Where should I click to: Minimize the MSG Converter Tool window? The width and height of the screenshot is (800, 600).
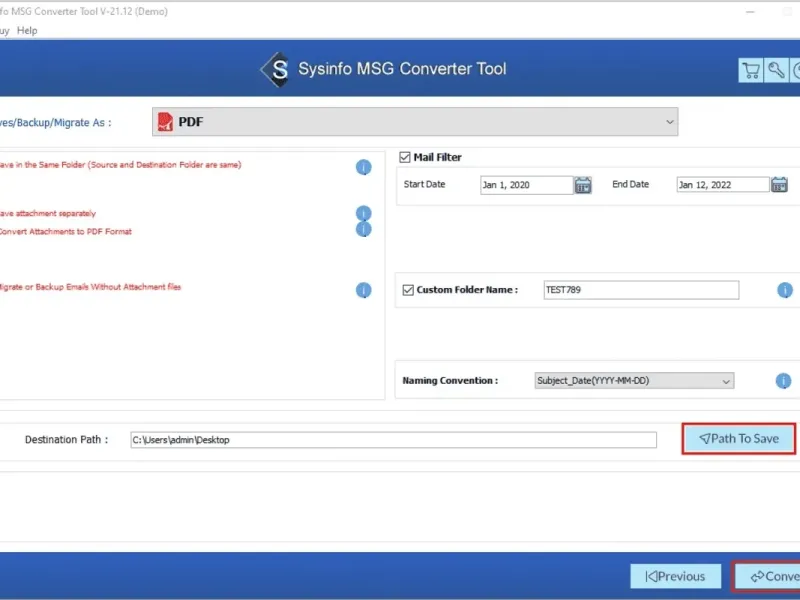pos(750,12)
